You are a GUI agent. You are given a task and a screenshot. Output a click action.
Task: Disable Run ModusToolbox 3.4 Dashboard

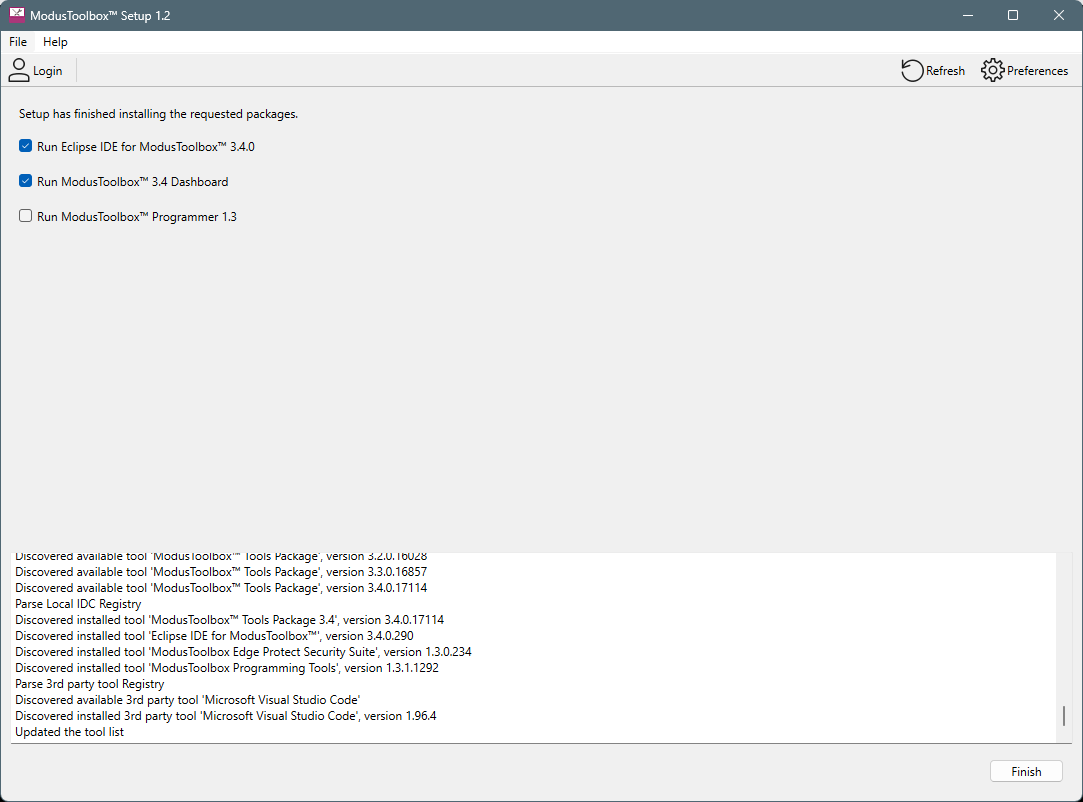[25, 181]
